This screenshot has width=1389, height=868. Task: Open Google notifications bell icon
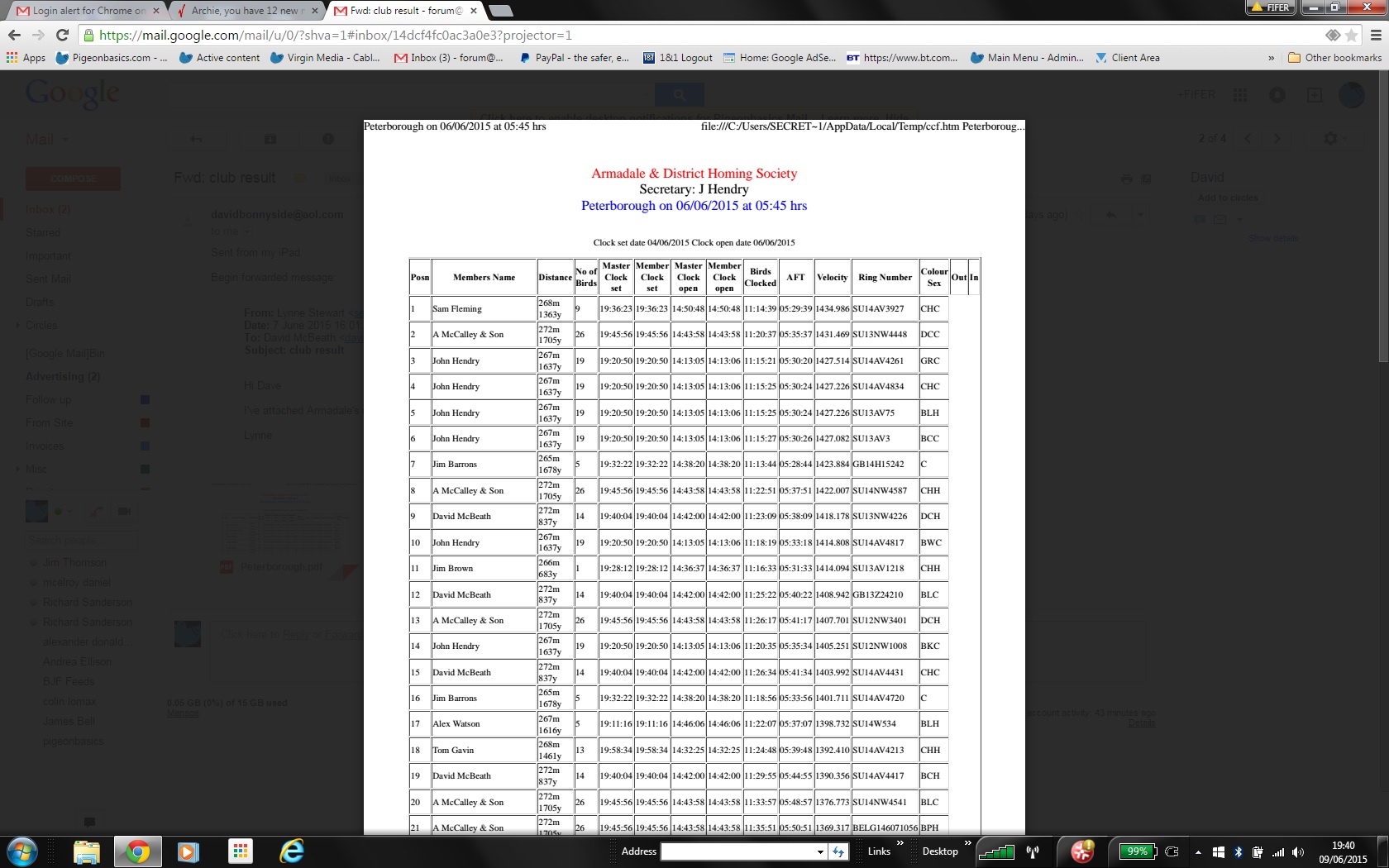tap(1277, 95)
